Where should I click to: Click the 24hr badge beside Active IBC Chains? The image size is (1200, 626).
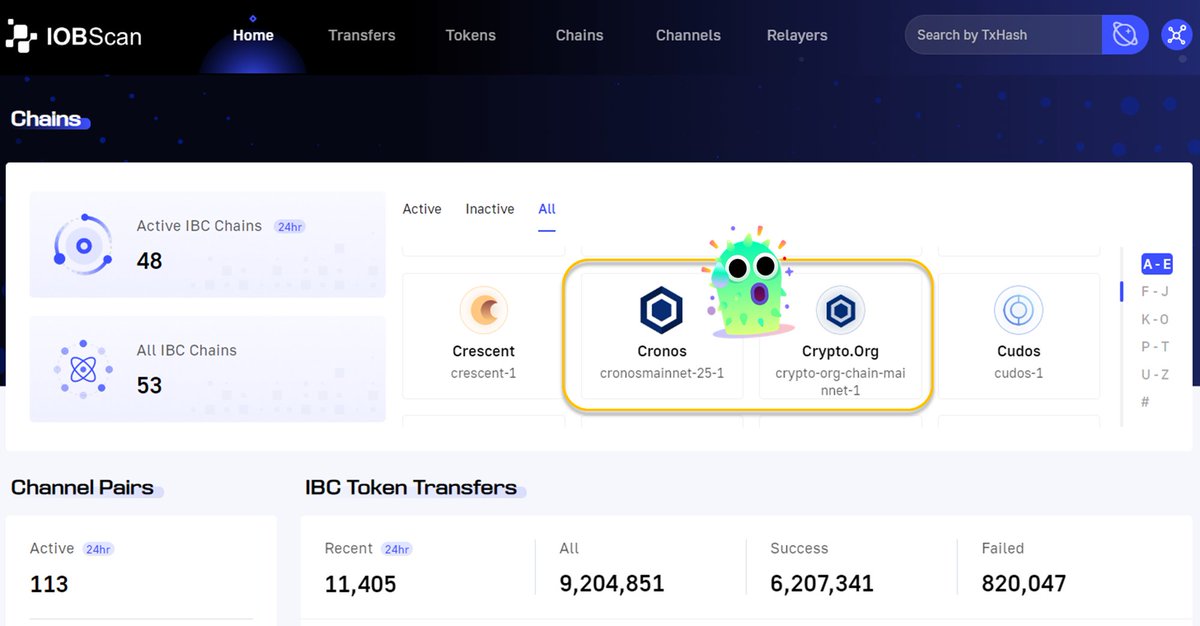290,227
